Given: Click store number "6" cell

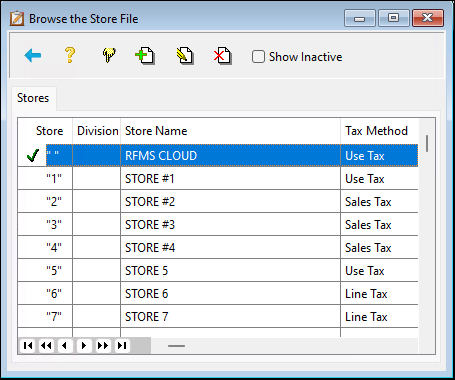Looking at the screenshot, I should (x=45, y=294).
